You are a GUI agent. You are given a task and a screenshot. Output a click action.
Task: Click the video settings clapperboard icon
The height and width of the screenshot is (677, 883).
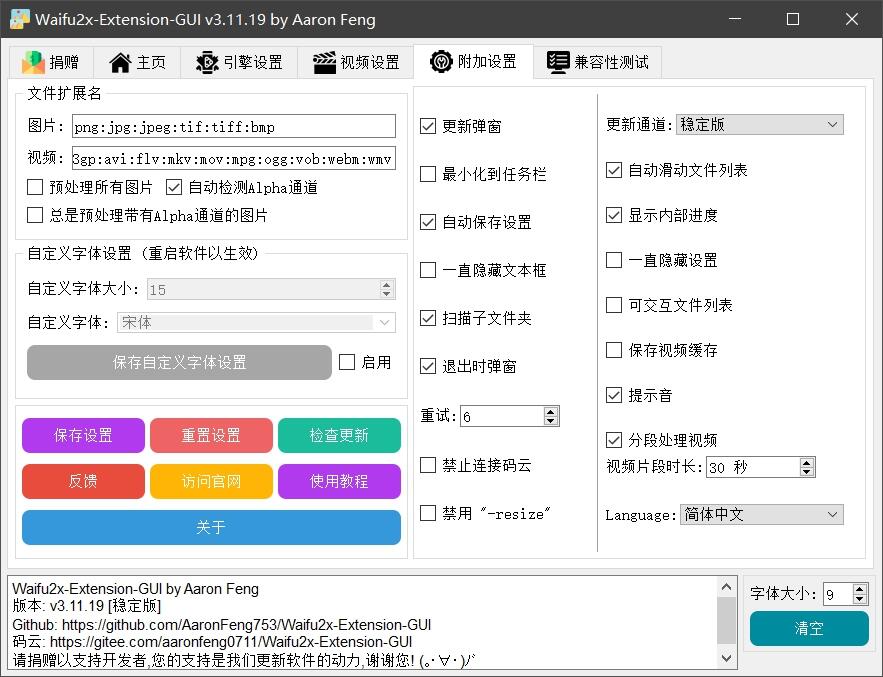pyautogui.click(x=324, y=62)
